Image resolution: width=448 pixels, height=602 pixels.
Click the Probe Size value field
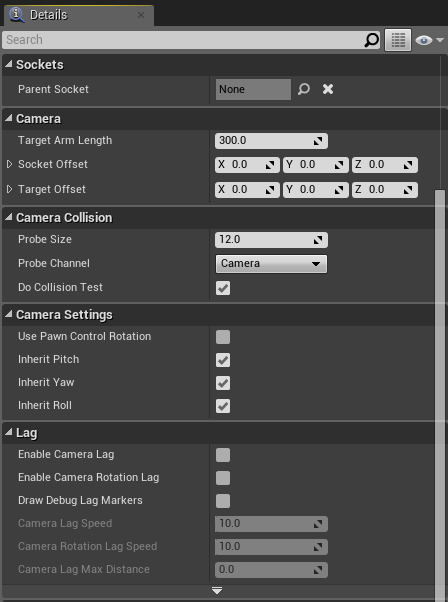(x=271, y=240)
